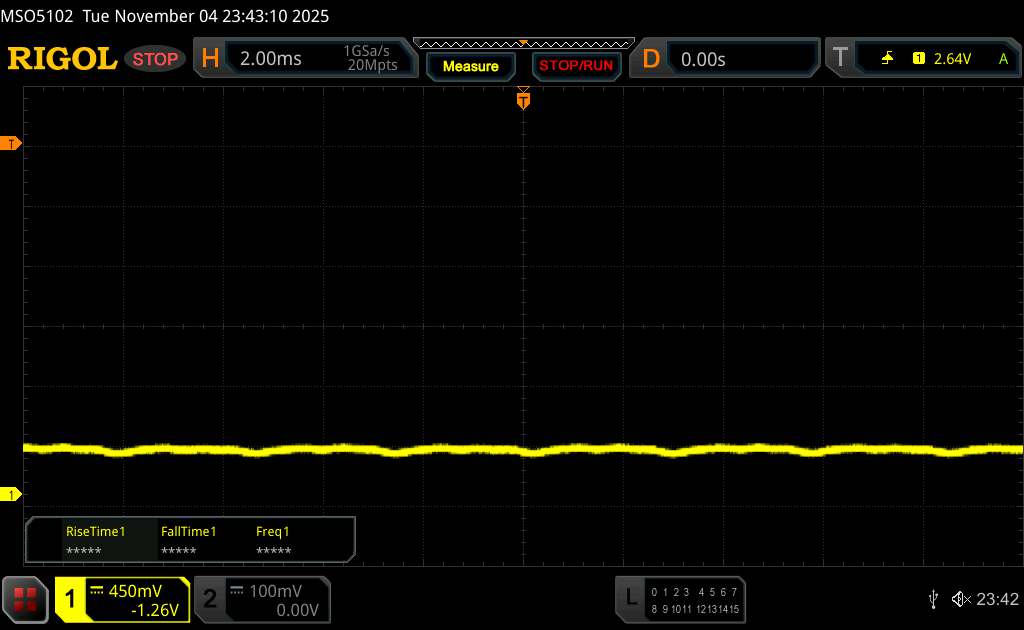This screenshot has width=1024, height=630.
Task: Click the RIGOL logo
Action: 62,59
